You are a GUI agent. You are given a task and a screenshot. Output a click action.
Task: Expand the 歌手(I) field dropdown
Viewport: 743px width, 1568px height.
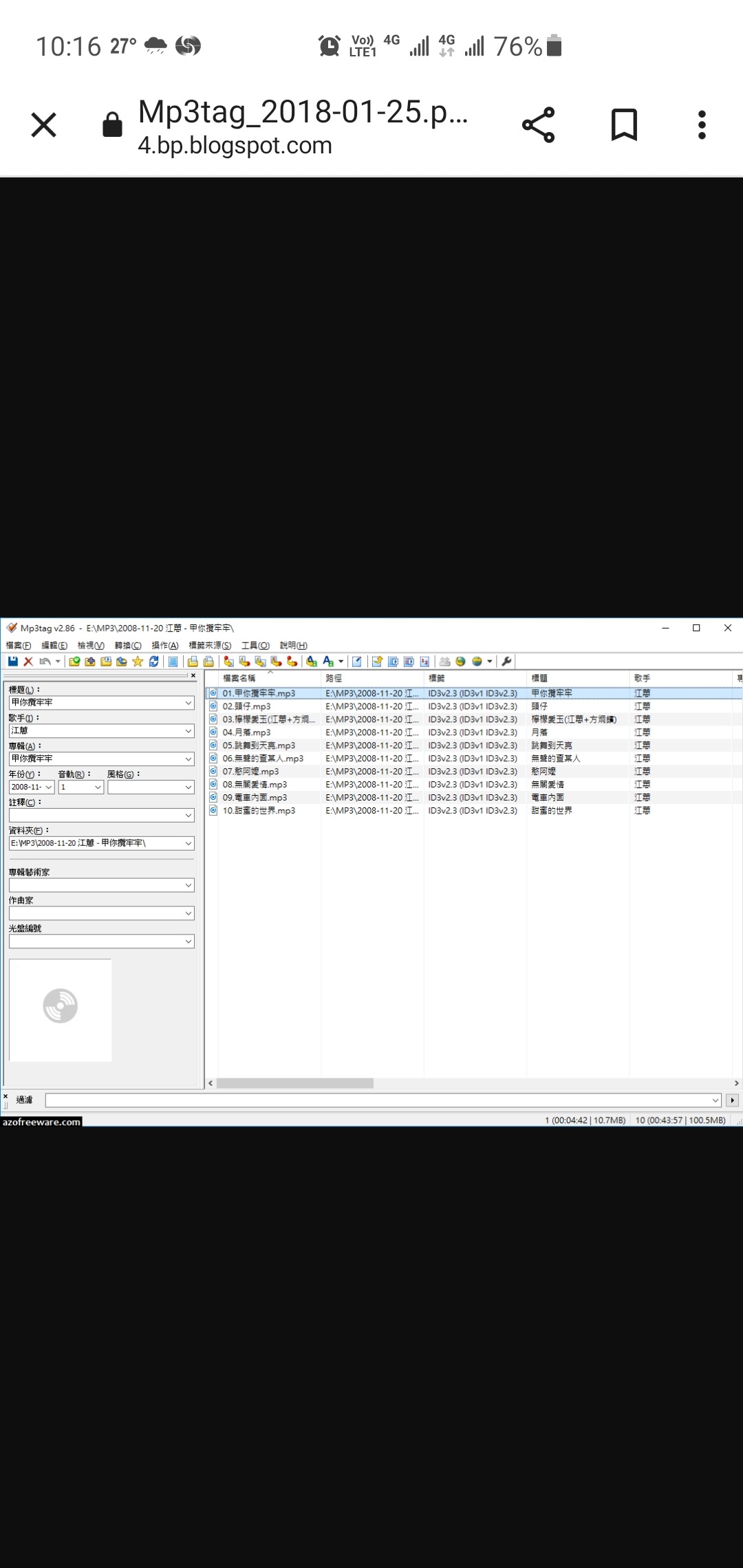tap(189, 731)
